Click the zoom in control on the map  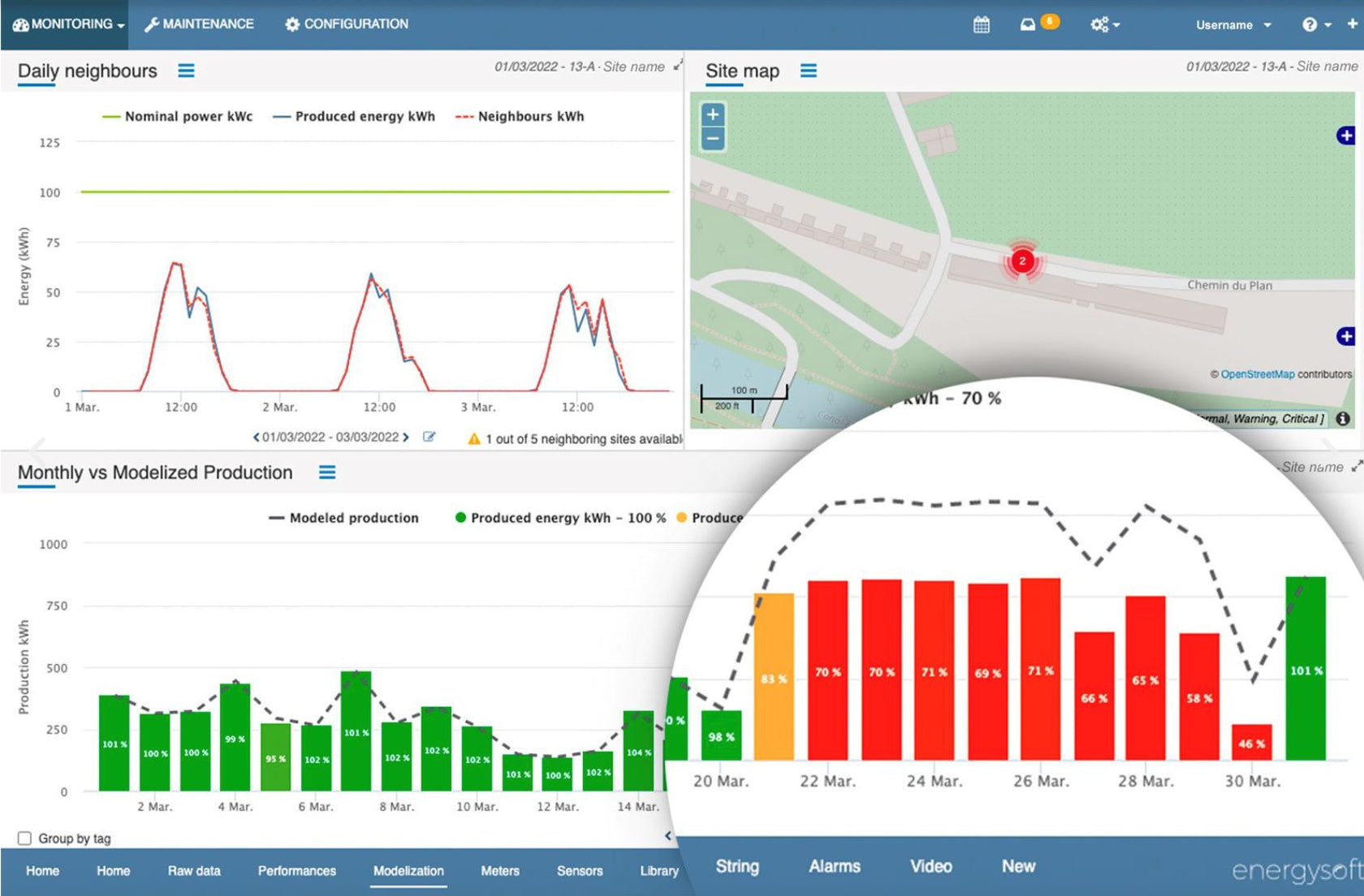point(713,114)
